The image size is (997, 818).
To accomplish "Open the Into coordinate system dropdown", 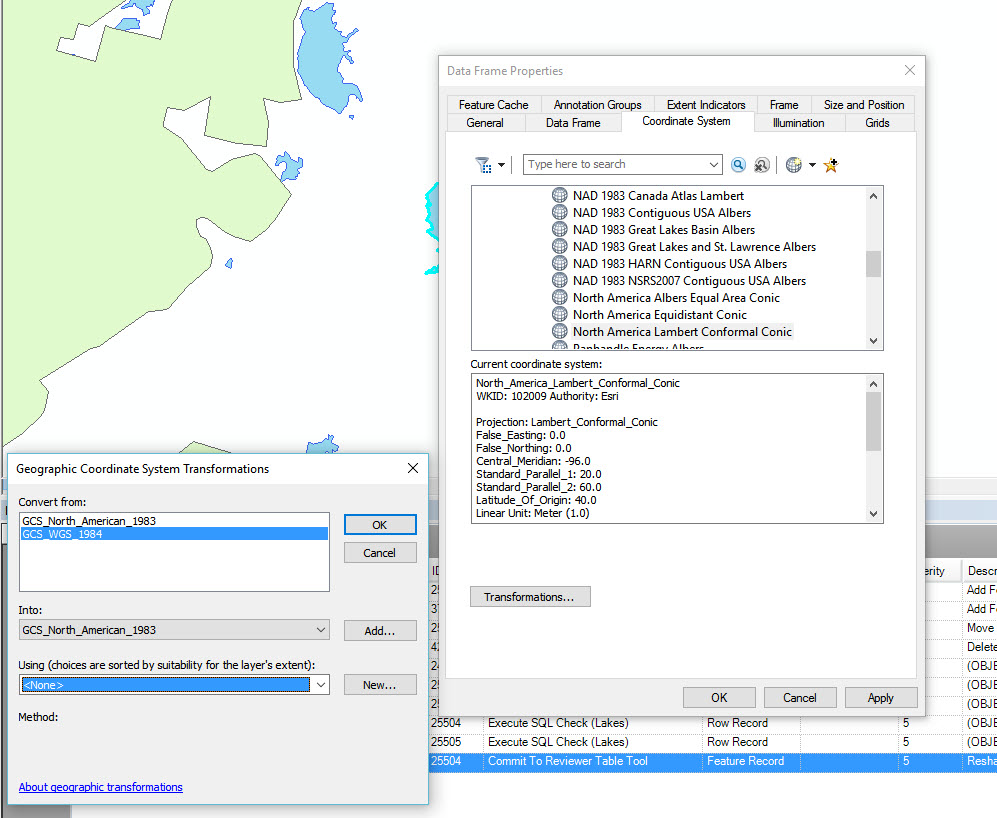I will pos(320,630).
